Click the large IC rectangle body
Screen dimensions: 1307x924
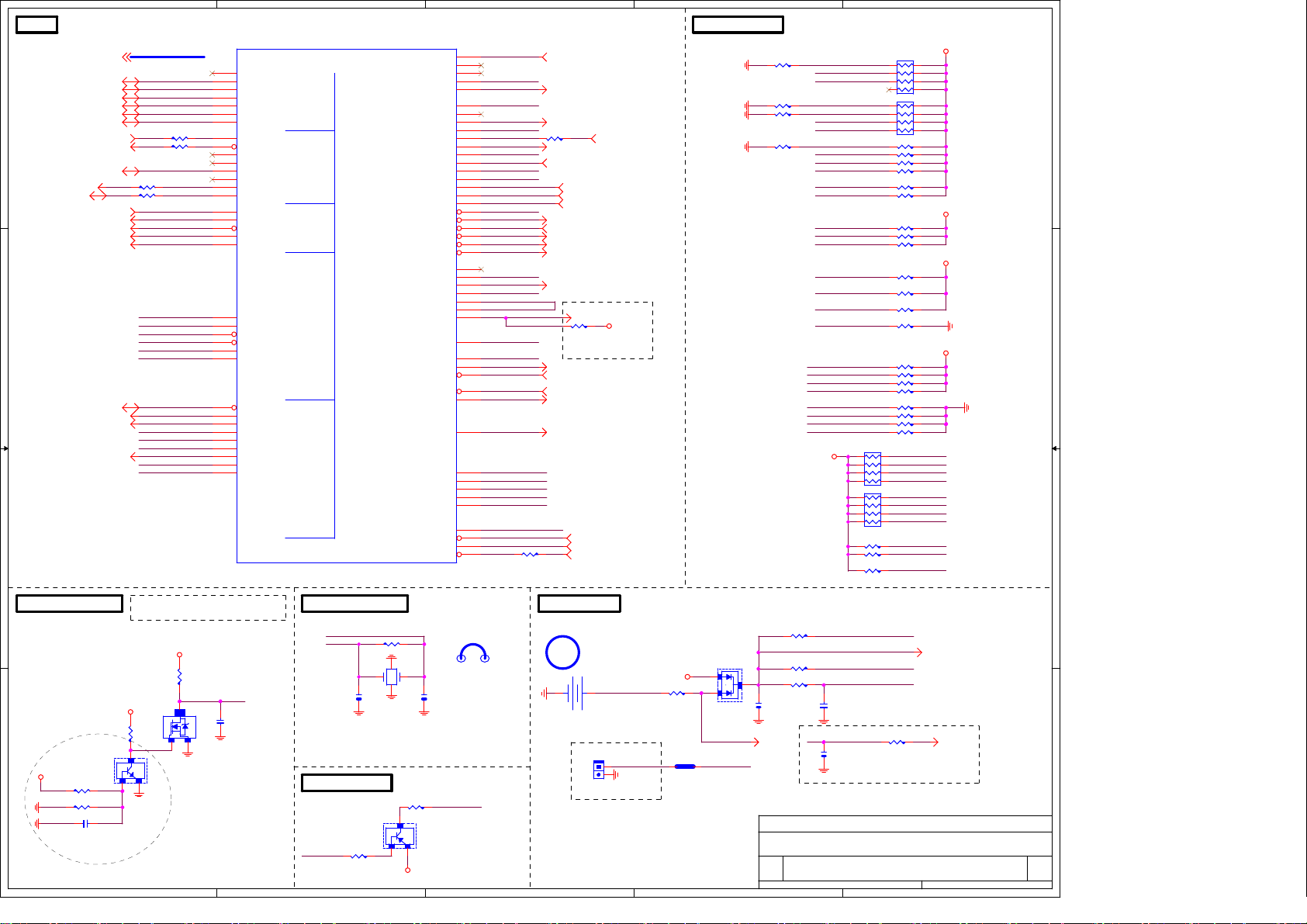(346, 306)
